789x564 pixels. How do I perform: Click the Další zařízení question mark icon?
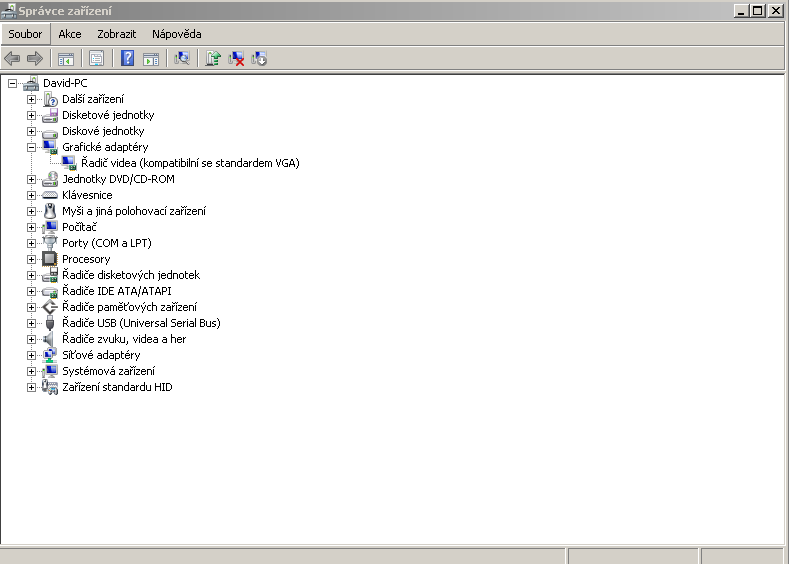[x=50, y=99]
